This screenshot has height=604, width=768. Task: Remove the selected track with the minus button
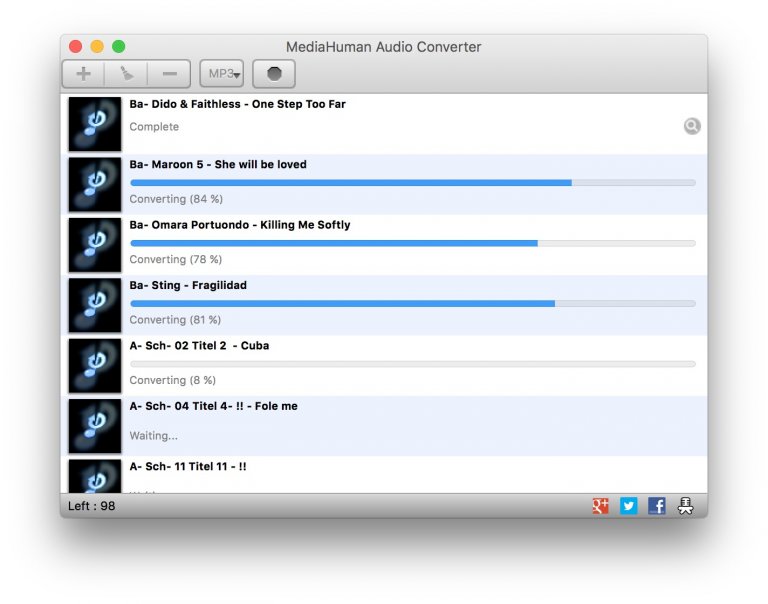pos(169,74)
